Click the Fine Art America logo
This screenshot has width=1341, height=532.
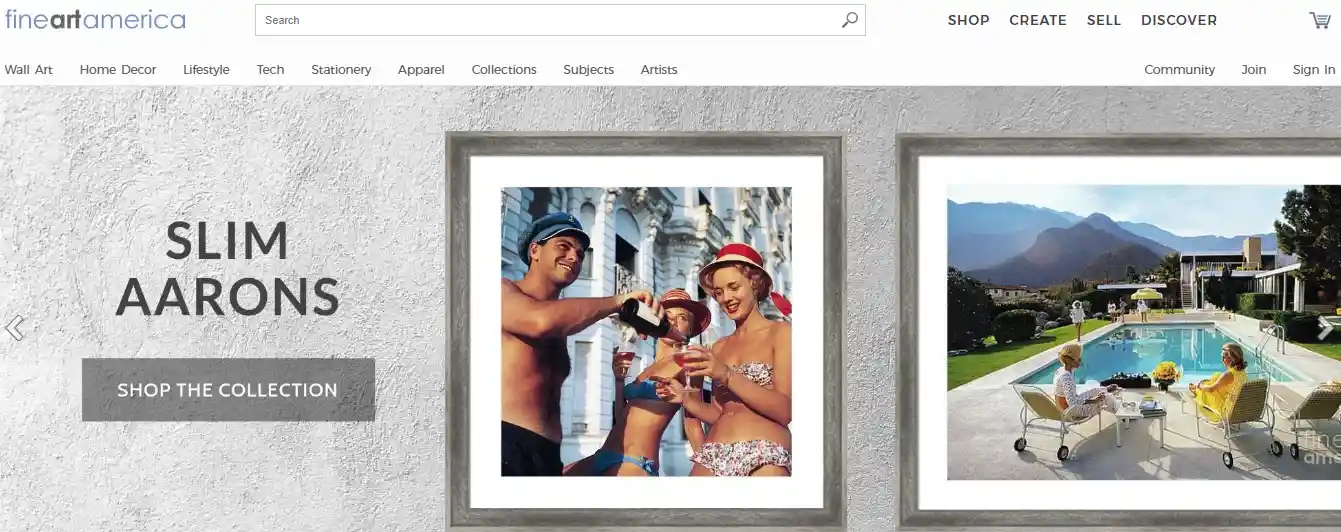(94, 19)
